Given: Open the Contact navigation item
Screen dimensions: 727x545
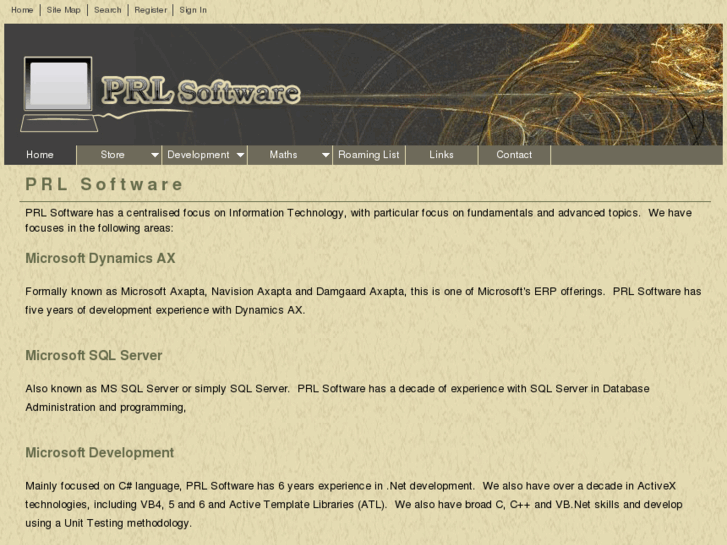Looking at the screenshot, I should pyautogui.click(x=514, y=155).
